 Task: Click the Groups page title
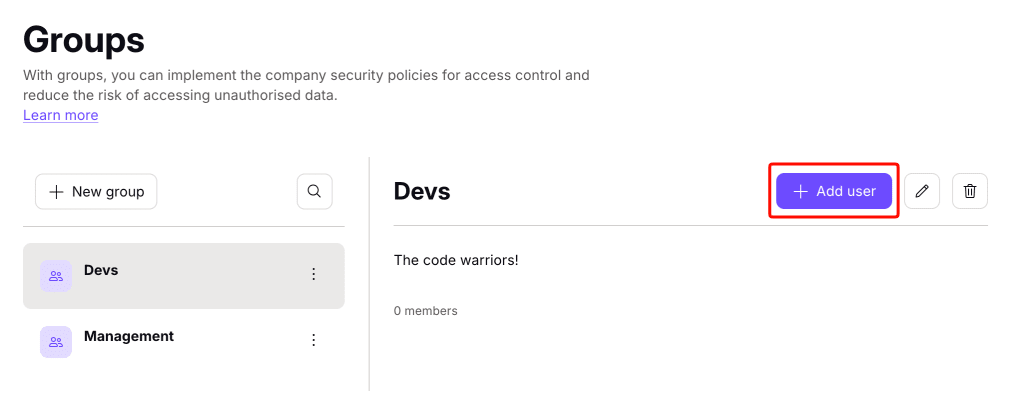(x=84, y=40)
